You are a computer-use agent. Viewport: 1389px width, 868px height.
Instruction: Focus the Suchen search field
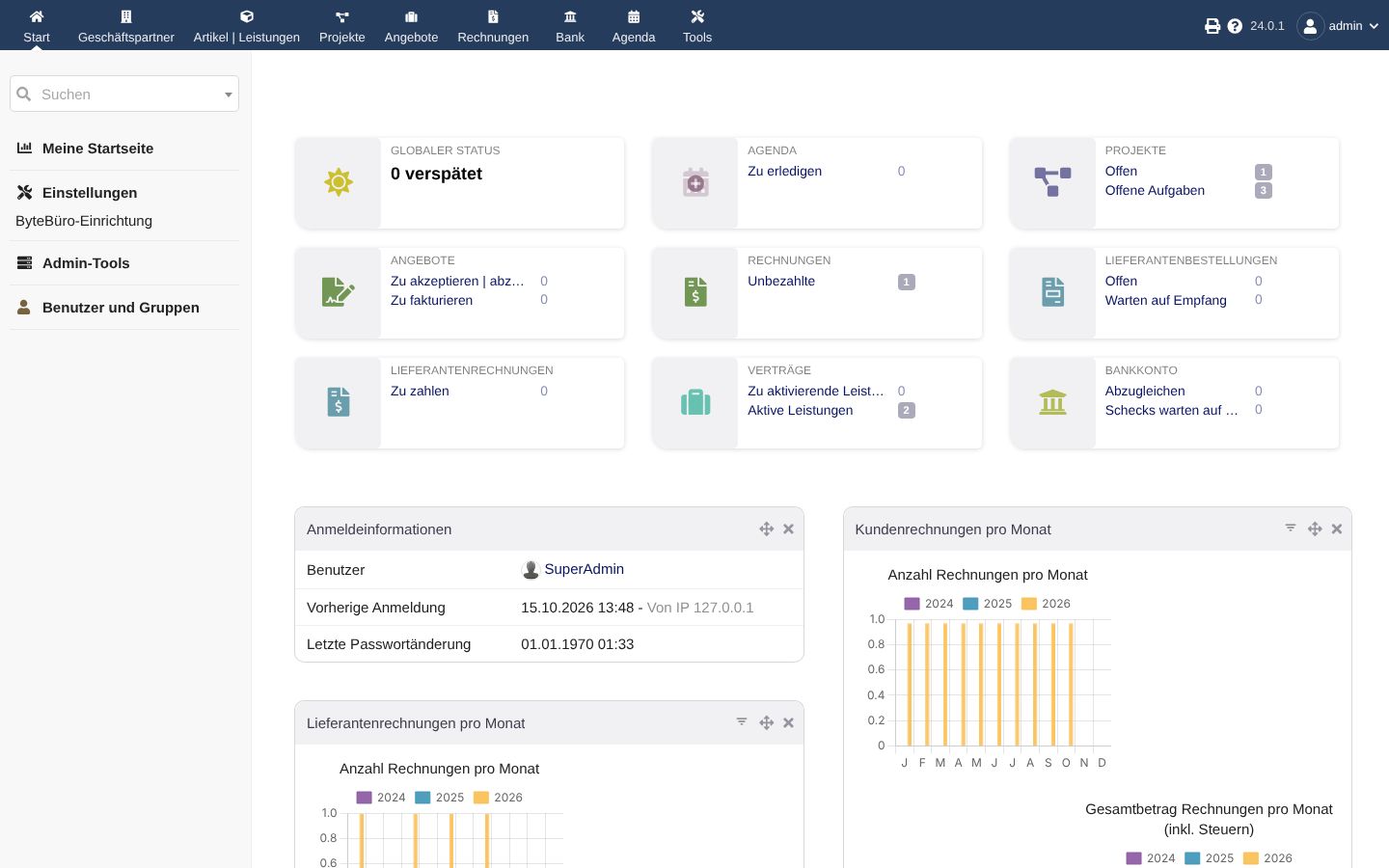click(x=124, y=95)
